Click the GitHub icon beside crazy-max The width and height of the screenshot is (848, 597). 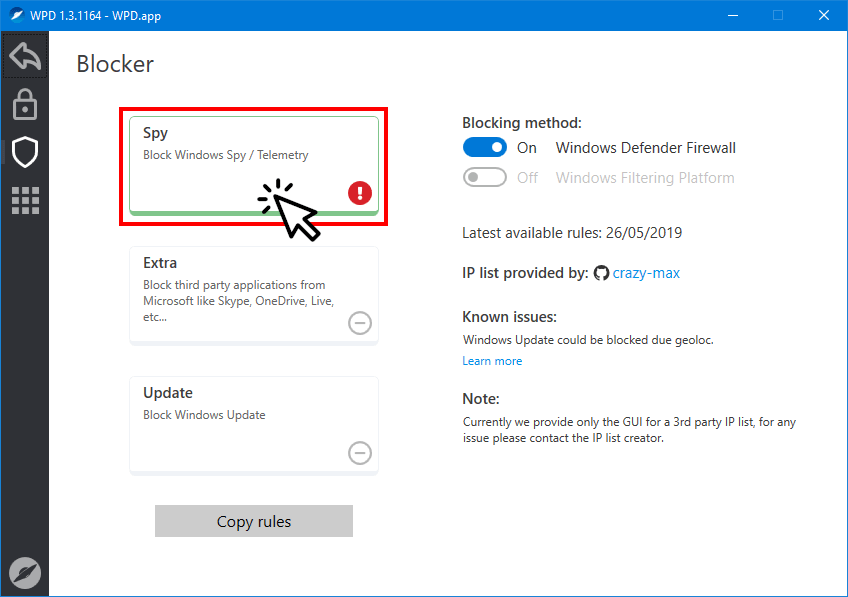click(x=601, y=273)
